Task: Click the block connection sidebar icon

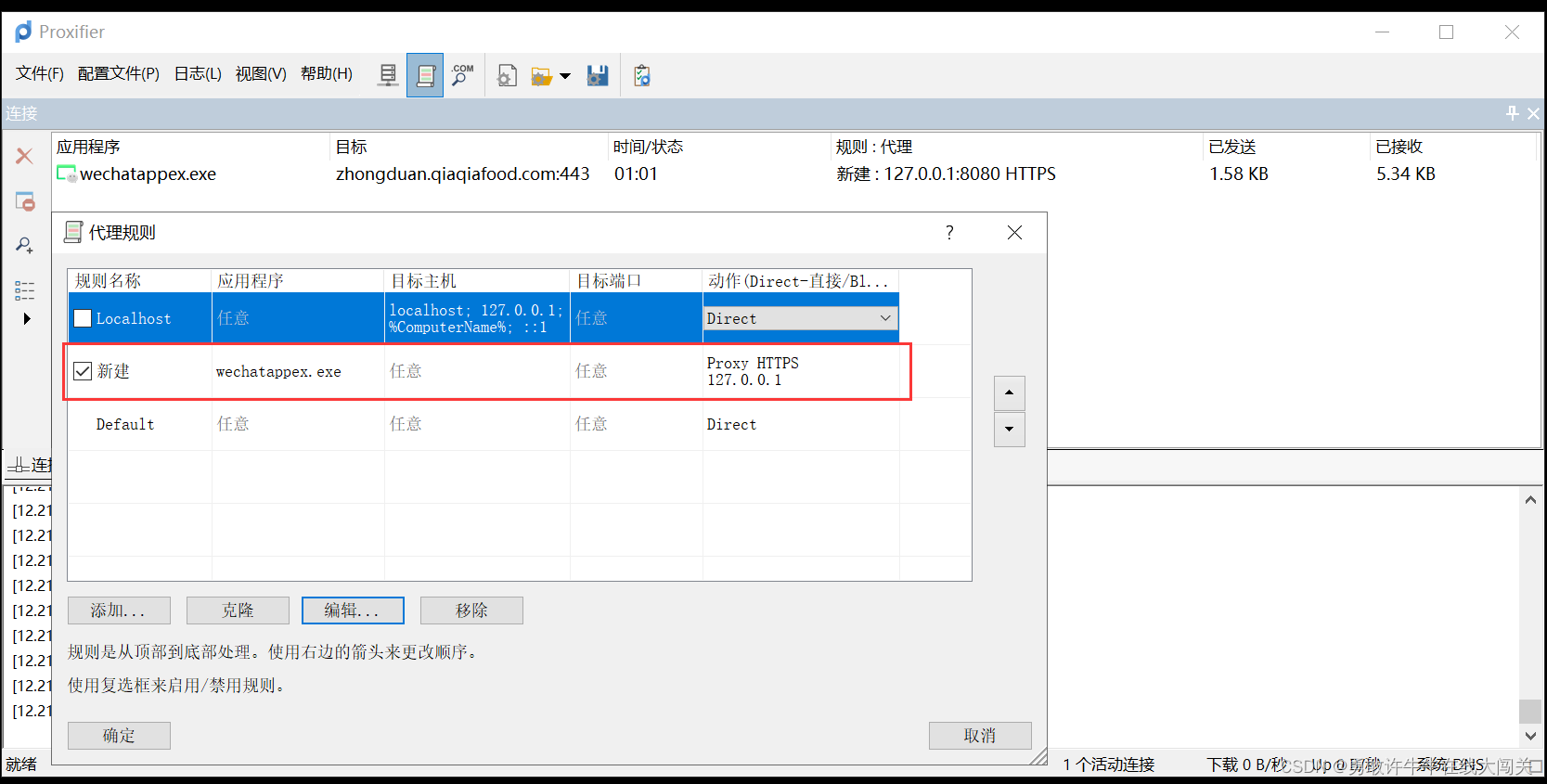Action: pyautogui.click(x=25, y=200)
